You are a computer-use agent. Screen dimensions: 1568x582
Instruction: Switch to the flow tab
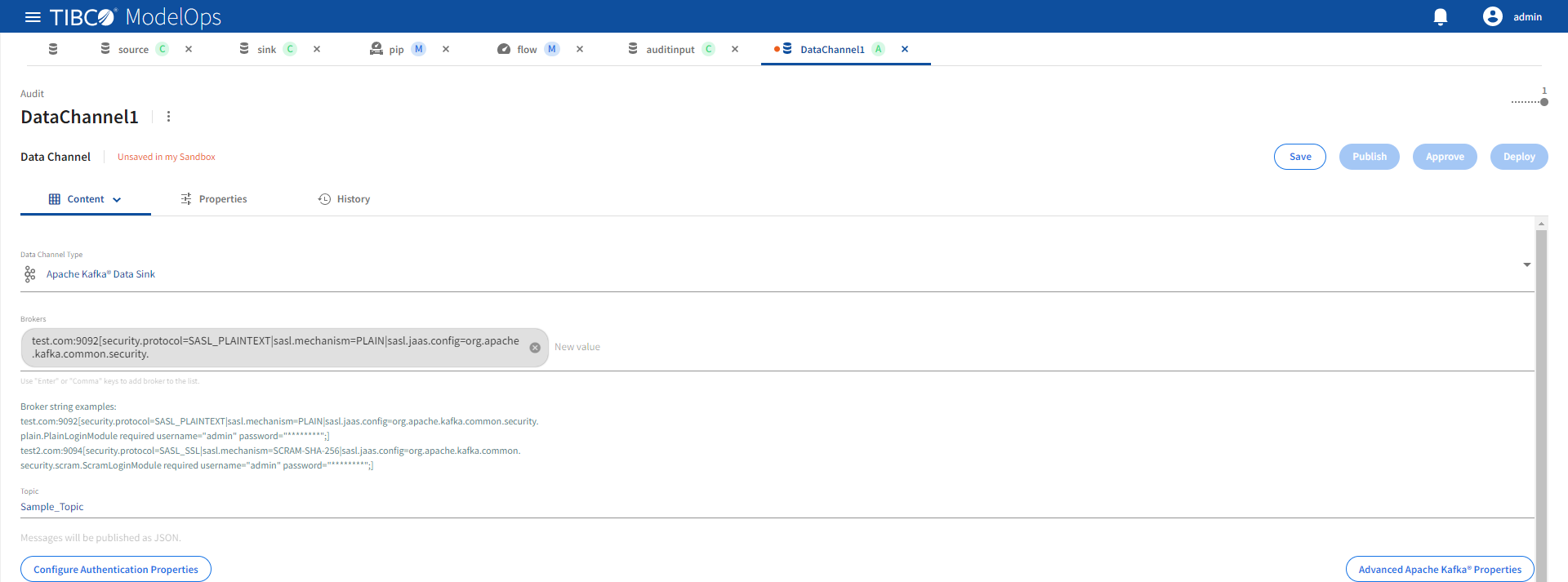pyautogui.click(x=527, y=49)
